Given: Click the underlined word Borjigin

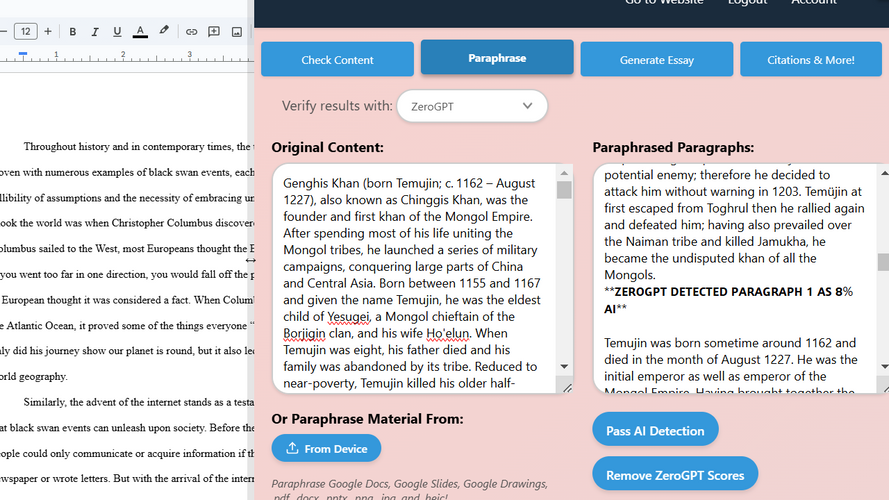Looking at the screenshot, I should coord(304,333).
